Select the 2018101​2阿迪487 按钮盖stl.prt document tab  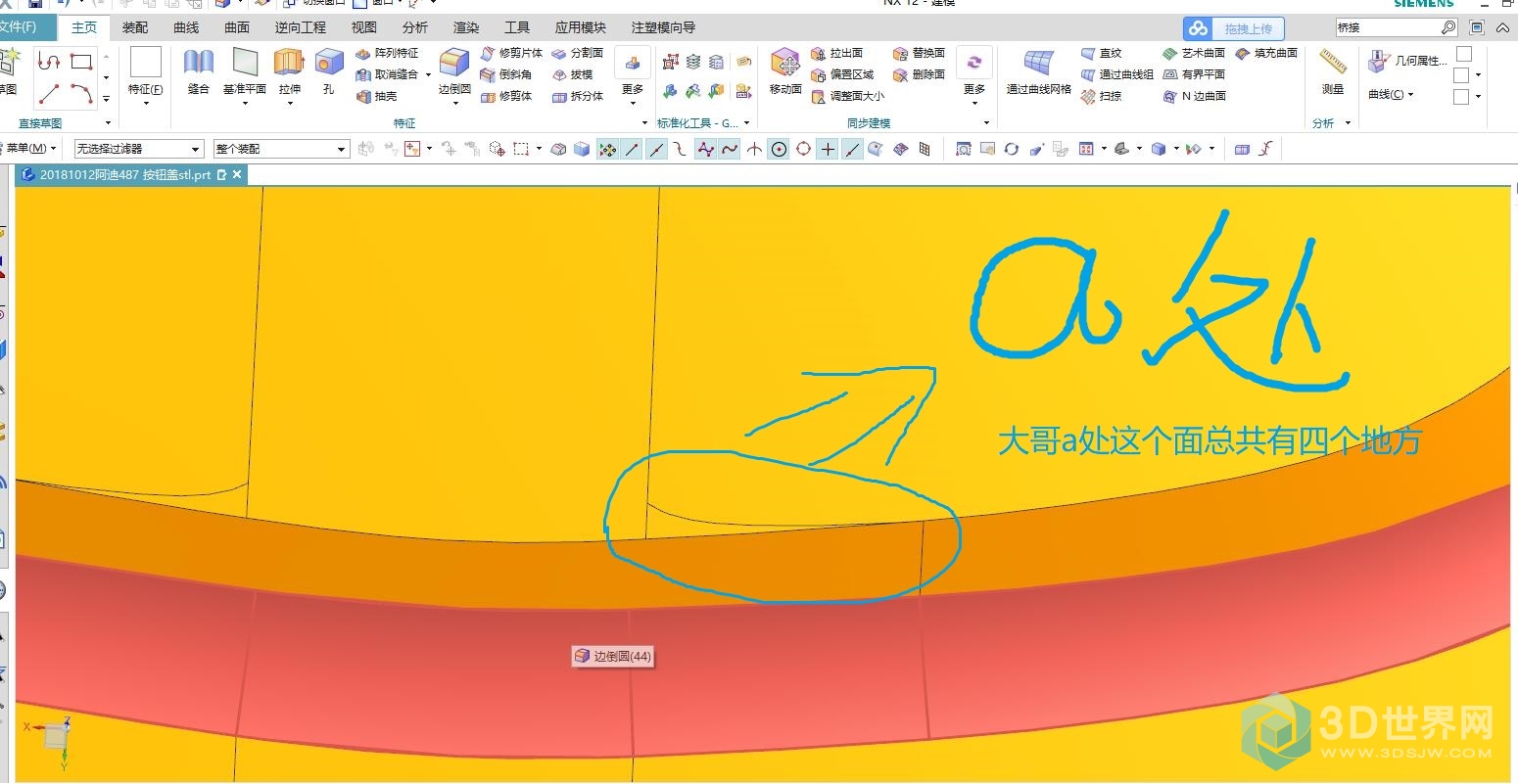click(131, 175)
